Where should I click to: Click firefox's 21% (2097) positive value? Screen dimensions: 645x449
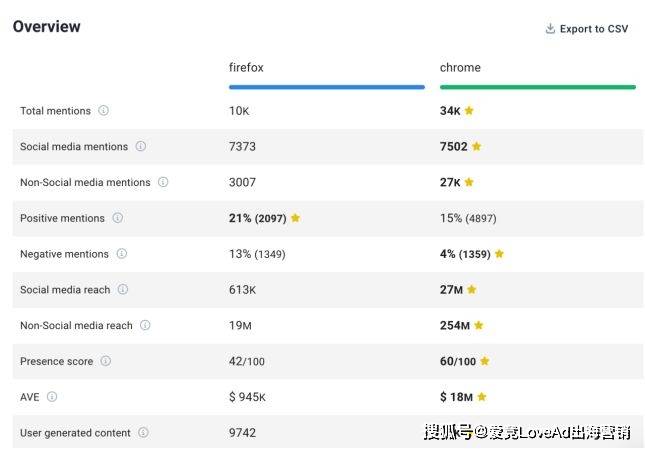point(258,218)
